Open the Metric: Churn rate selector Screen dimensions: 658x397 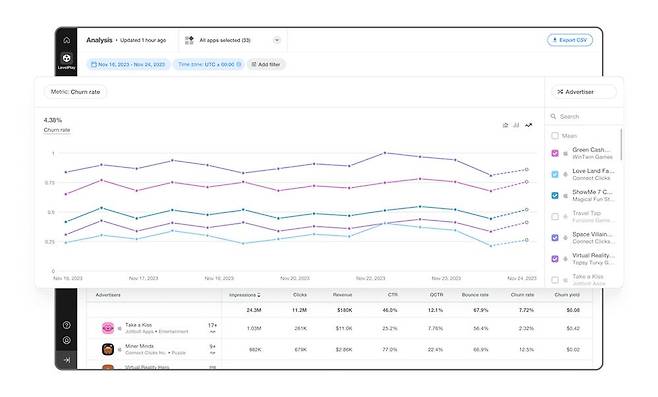click(76, 92)
